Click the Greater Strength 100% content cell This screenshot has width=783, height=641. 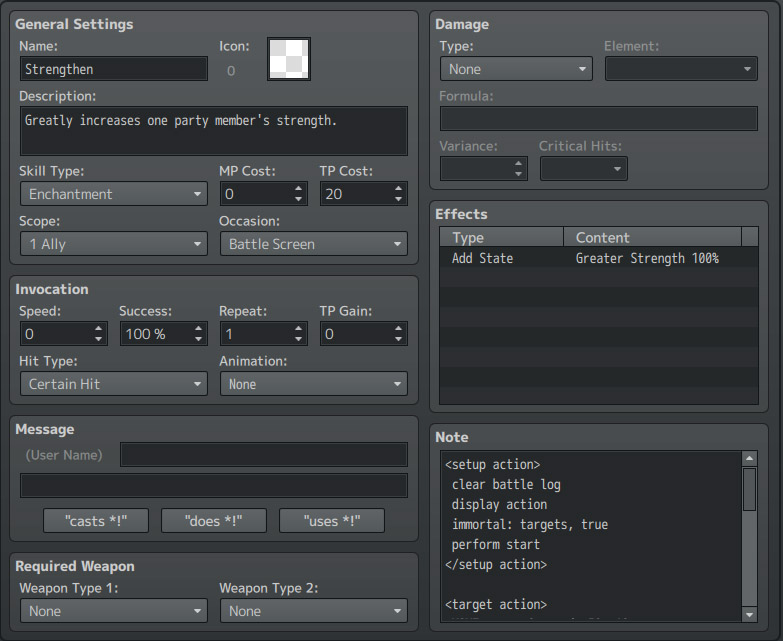coord(647,258)
